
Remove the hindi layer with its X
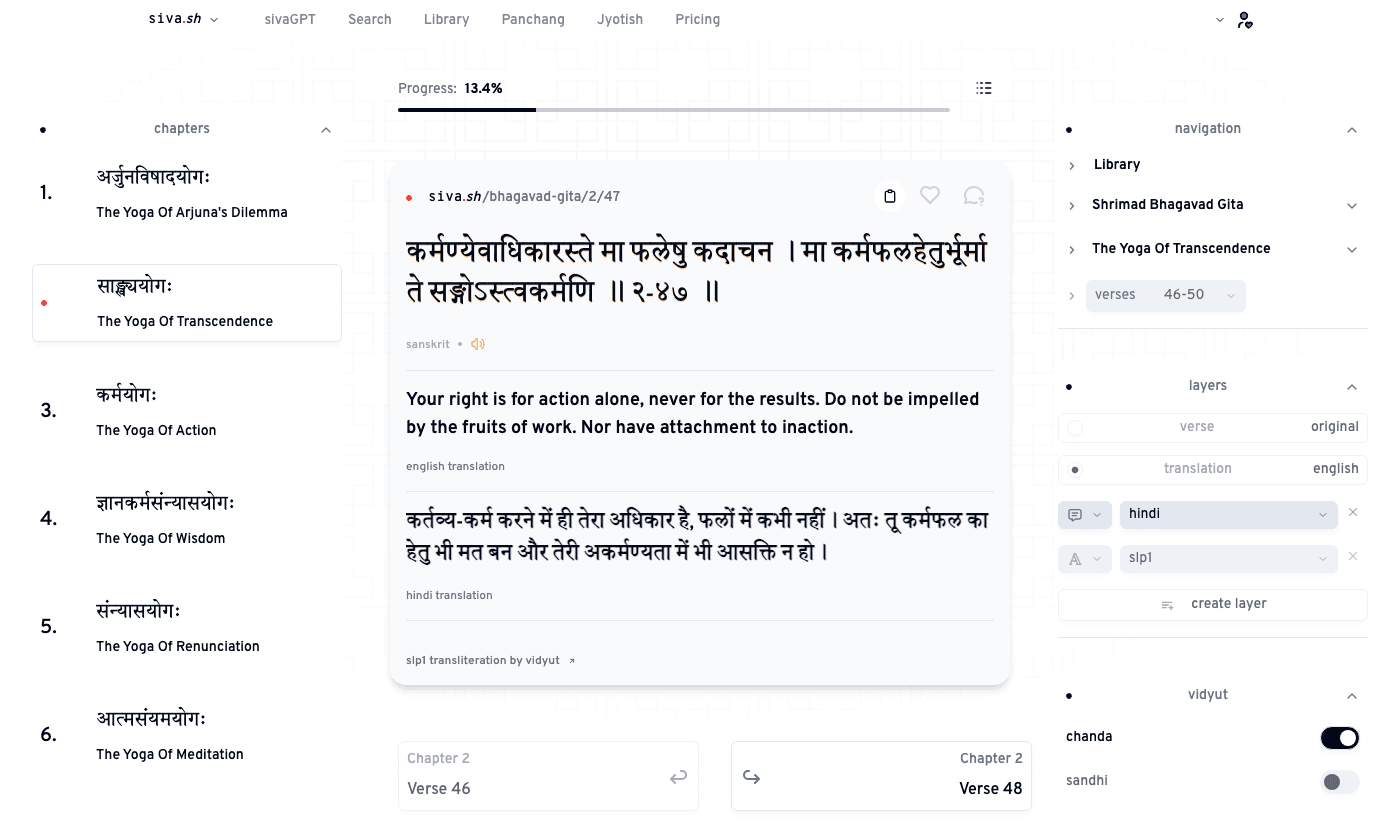(1353, 513)
